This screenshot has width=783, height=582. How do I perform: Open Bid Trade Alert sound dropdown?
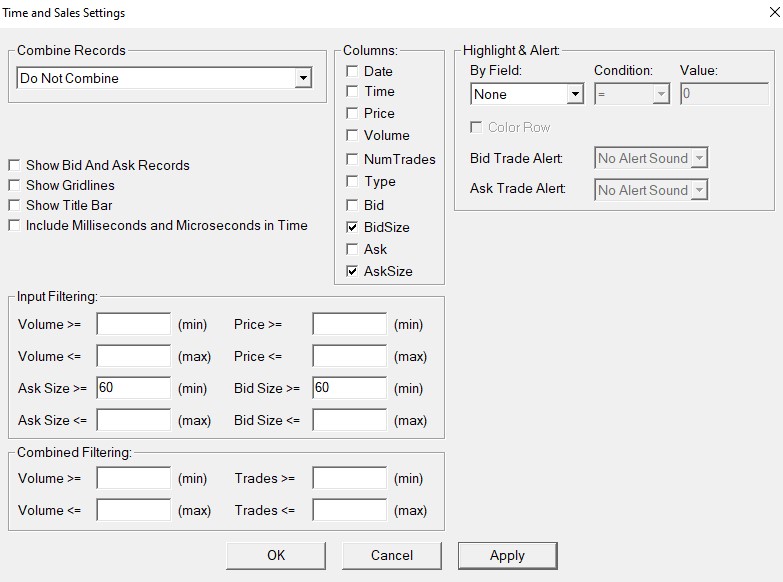(x=651, y=158)
